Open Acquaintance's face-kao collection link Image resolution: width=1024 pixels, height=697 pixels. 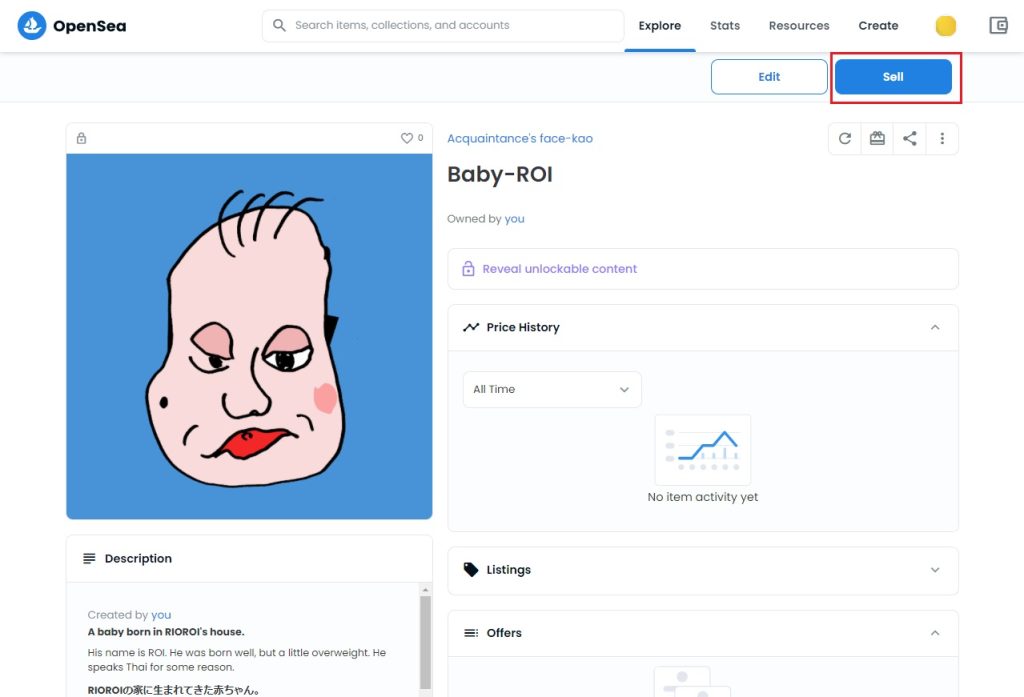tap(520, 138)
